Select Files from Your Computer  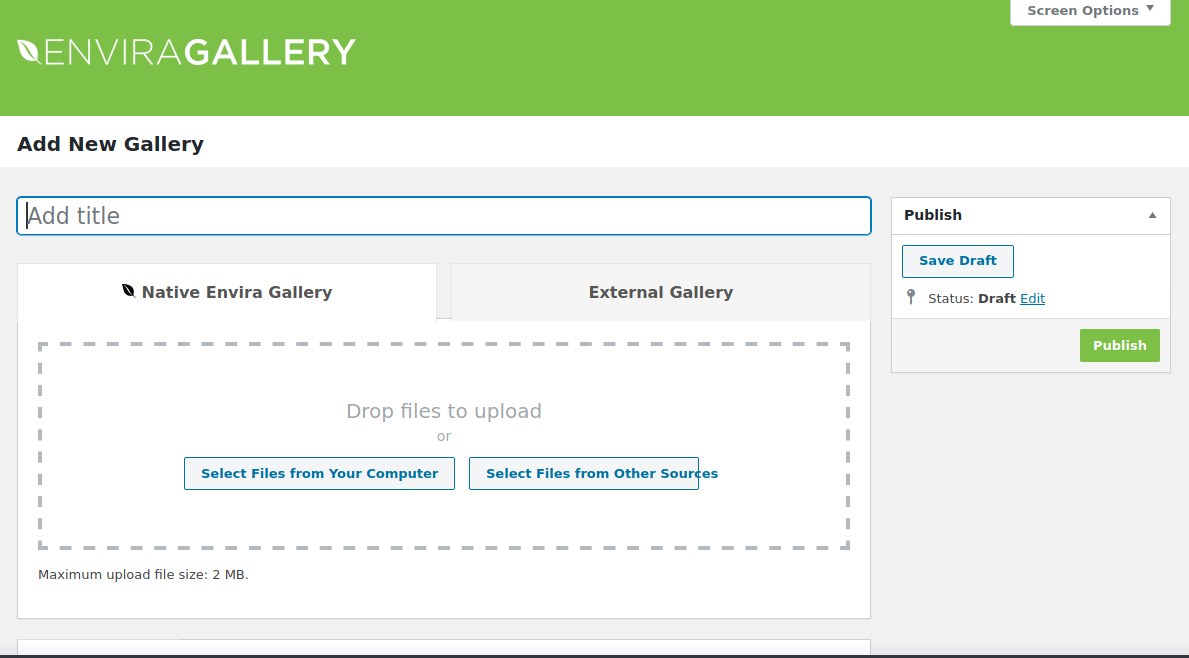coord(319,473)
